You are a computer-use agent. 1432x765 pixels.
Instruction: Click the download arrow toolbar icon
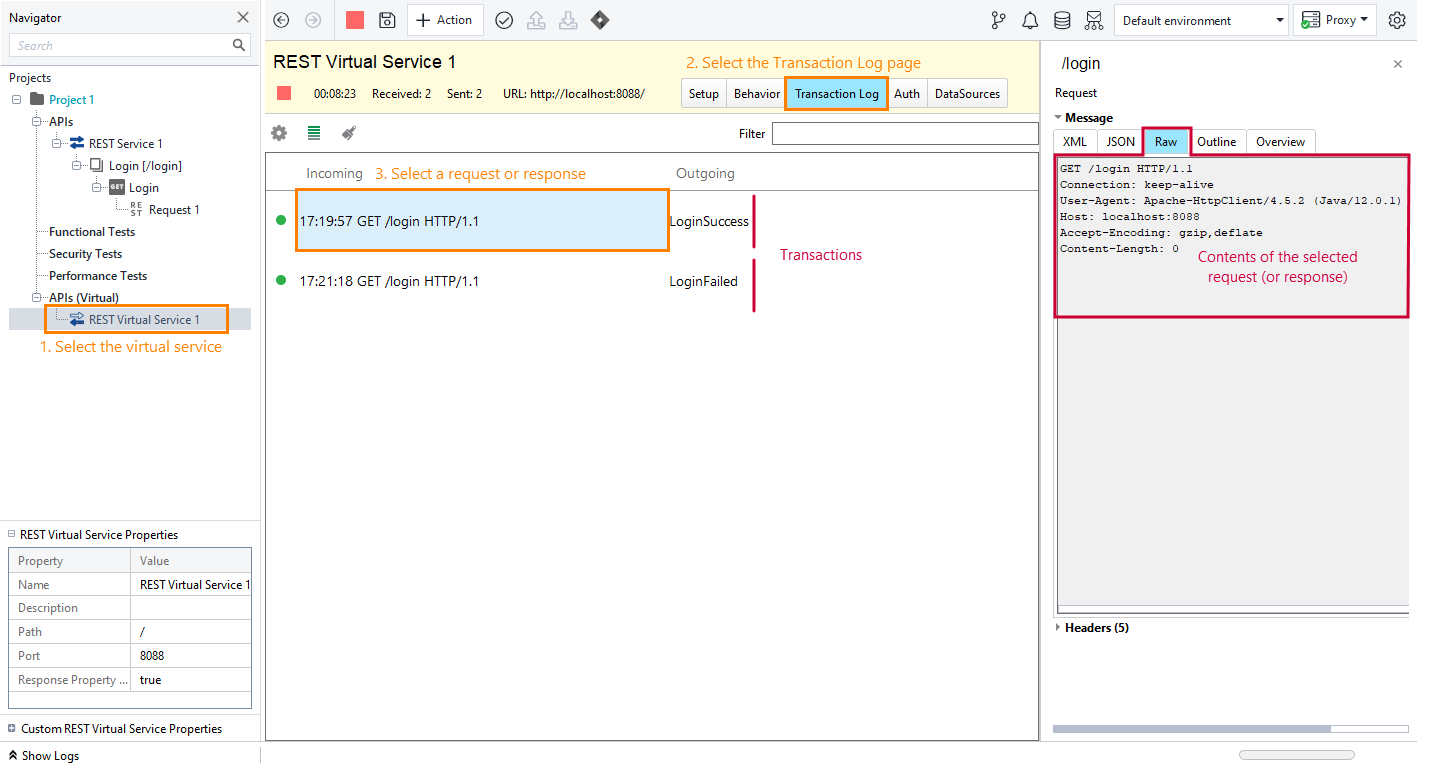pos(568,20)
